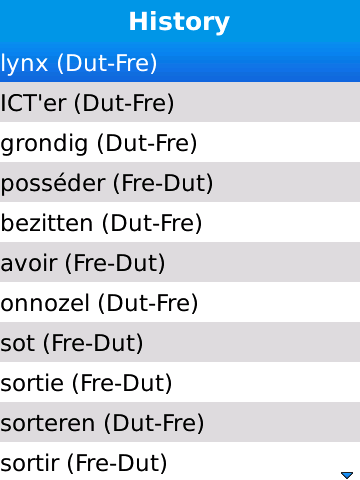
Task: Choose sorteren (Dut-Fre) entry
Action: [x=180, y=422]
